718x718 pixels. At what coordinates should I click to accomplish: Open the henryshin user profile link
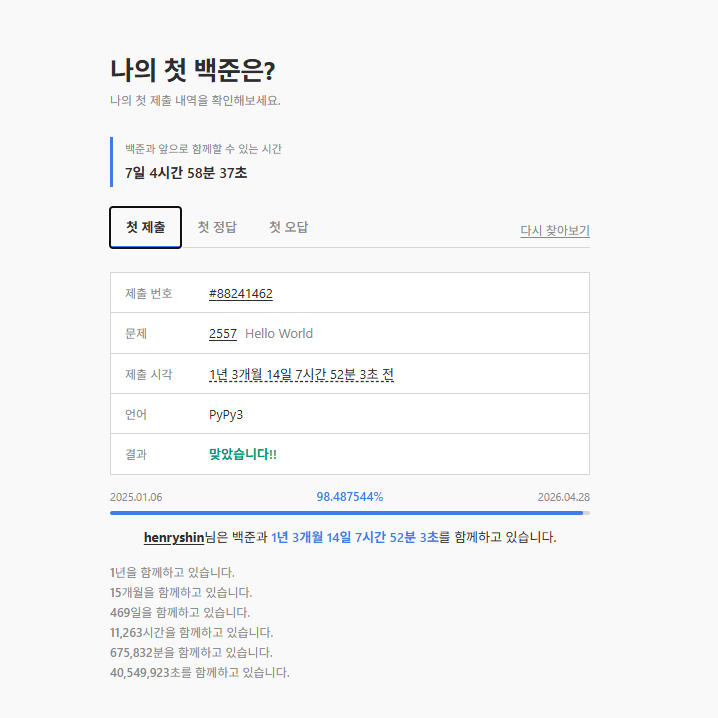(174, 537)
